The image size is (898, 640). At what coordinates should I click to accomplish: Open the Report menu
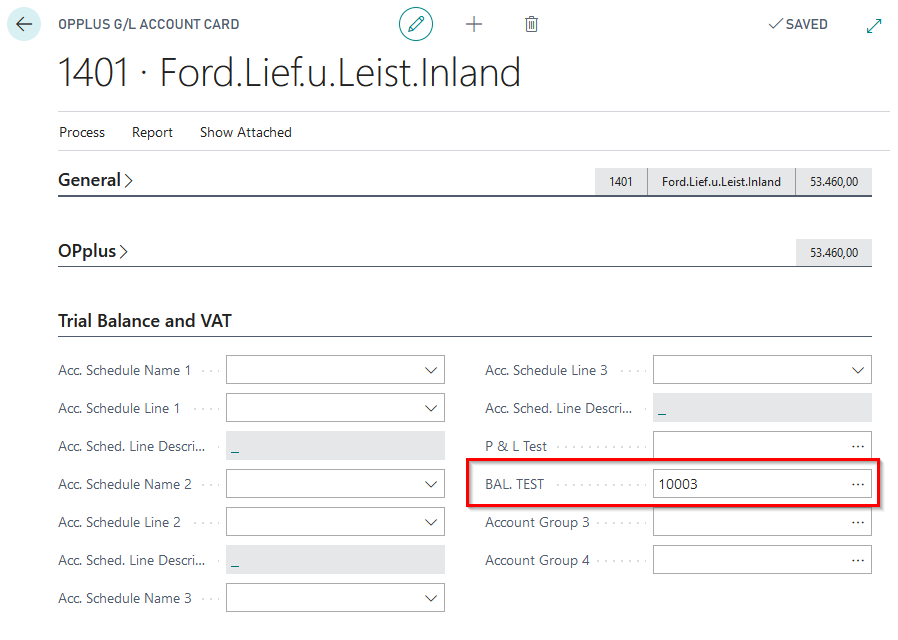(152, 132)
